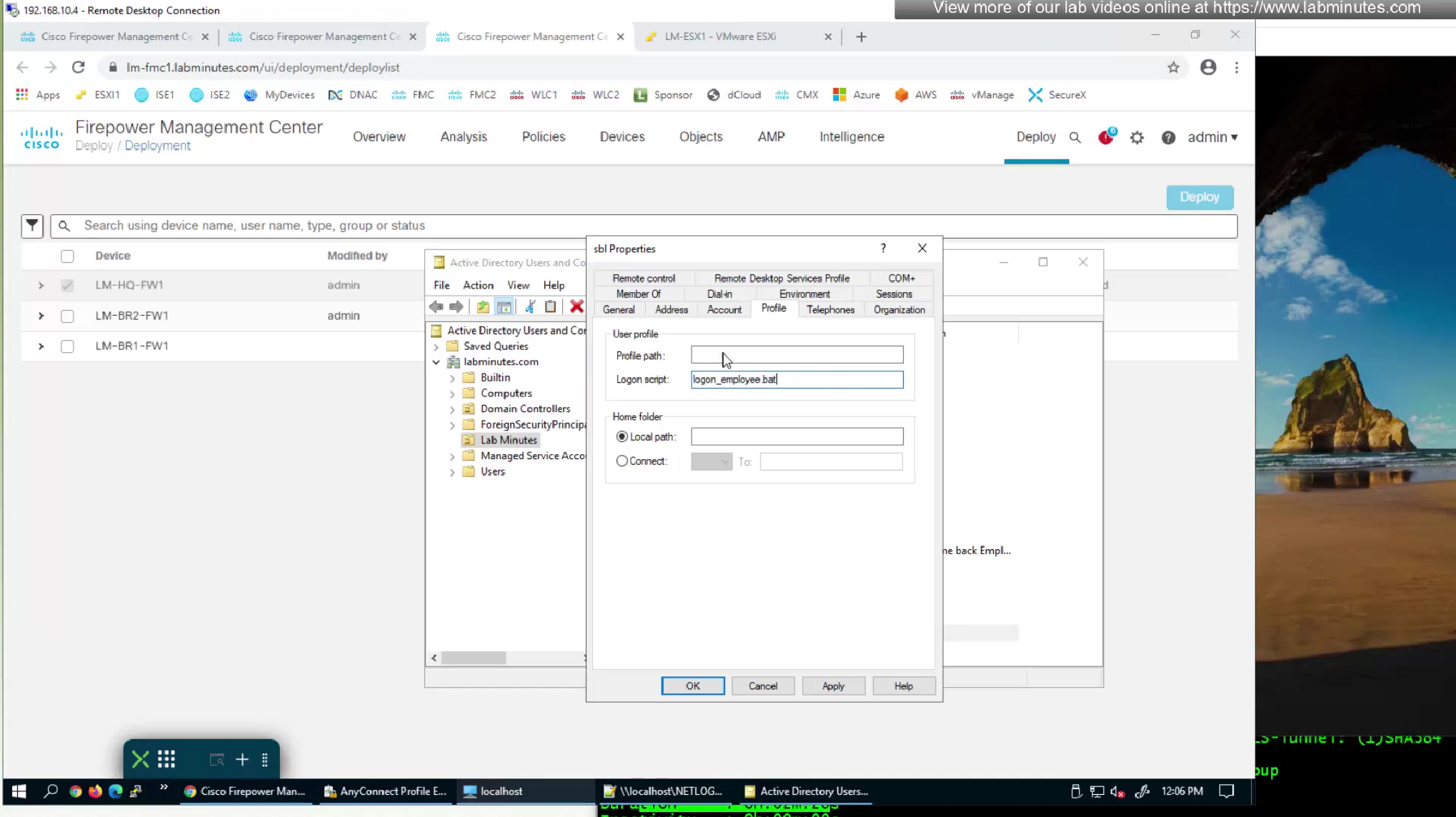Expand the Domain Controllers tree node
The image size is (1456, 817).
(x=452, y=409)
